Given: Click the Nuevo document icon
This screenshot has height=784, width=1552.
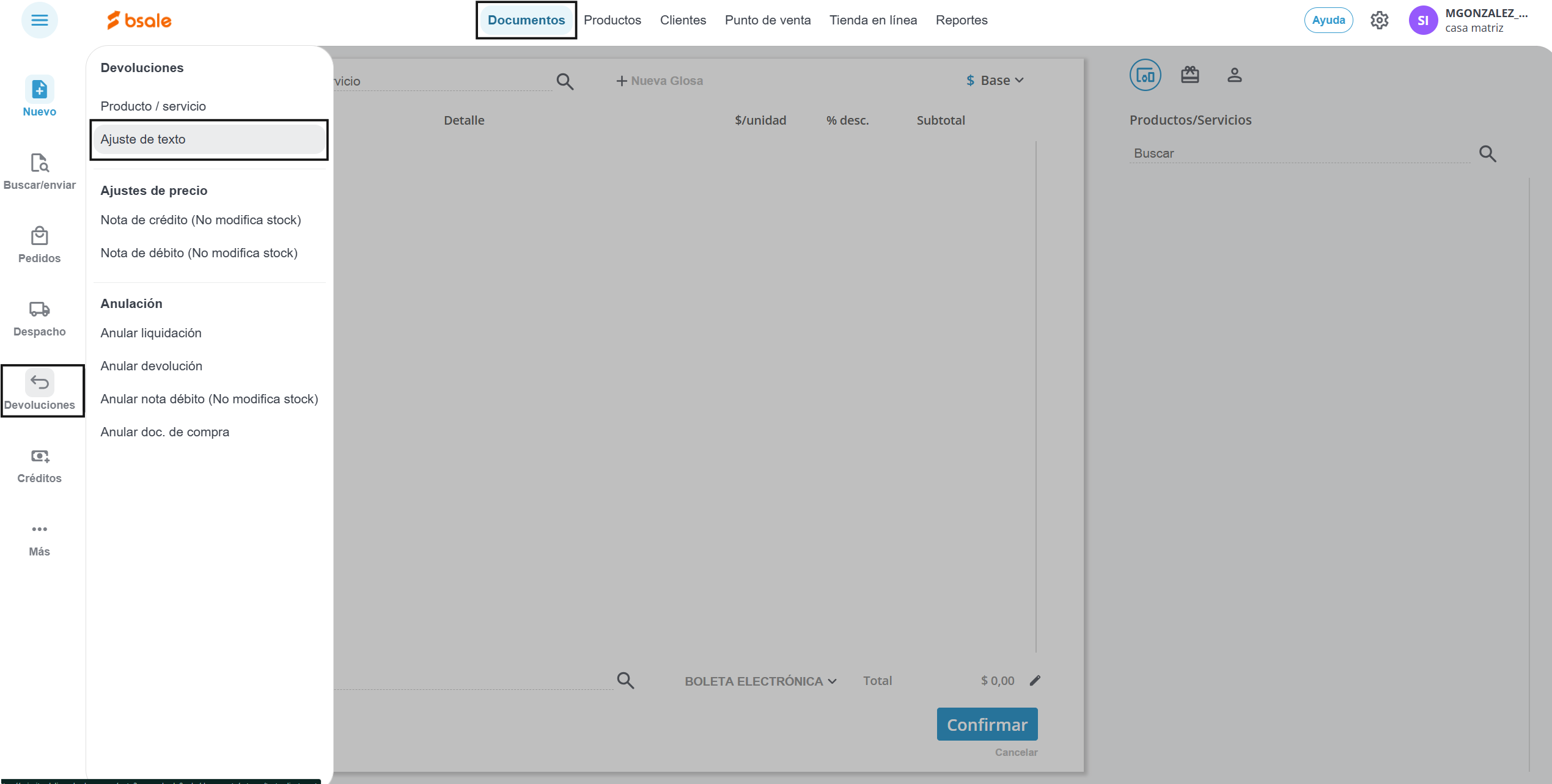Looking at the screenshot, I should (x=39, y=90).
